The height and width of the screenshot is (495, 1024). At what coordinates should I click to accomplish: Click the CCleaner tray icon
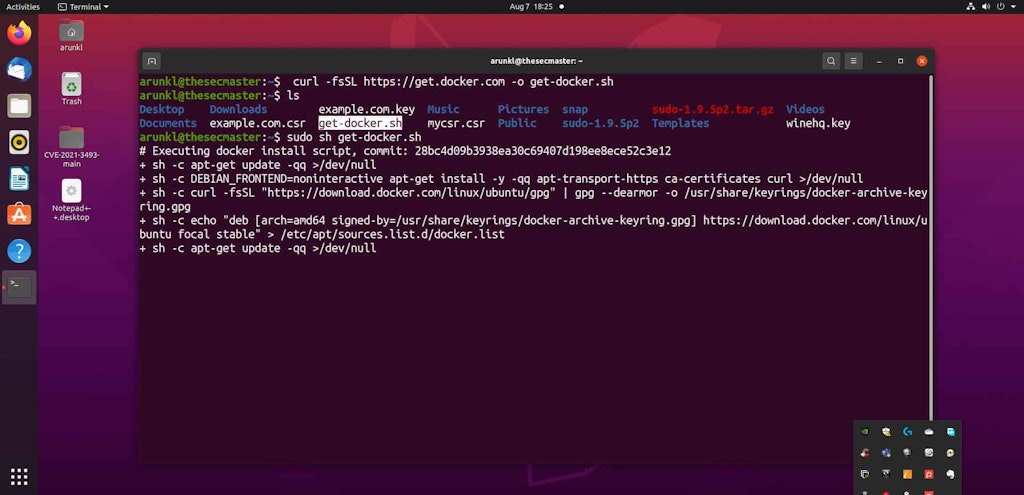point(865,453)
